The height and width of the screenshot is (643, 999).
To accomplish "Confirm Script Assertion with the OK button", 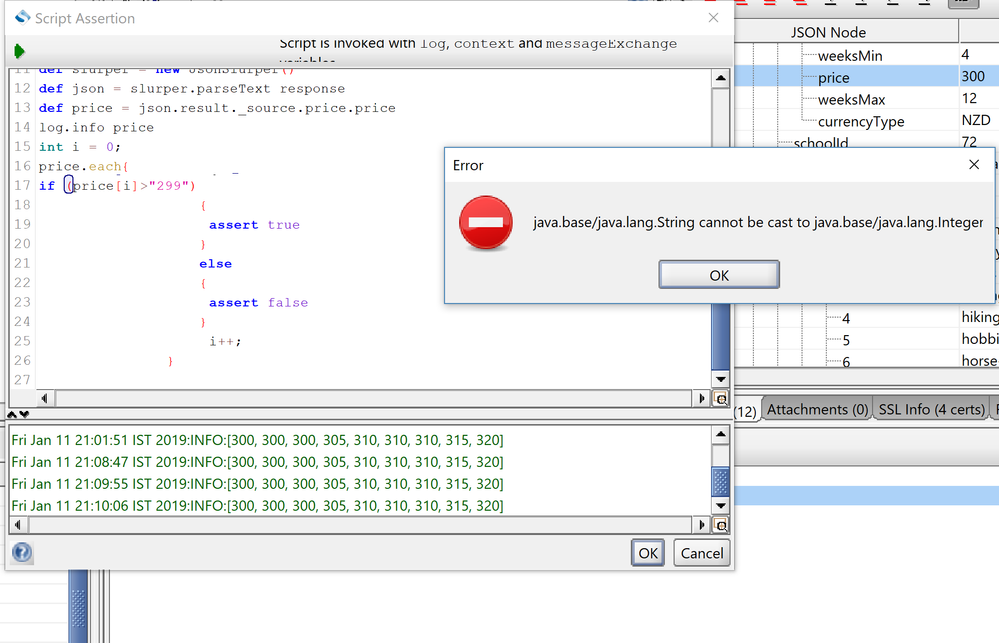I will tap(647, 553).
